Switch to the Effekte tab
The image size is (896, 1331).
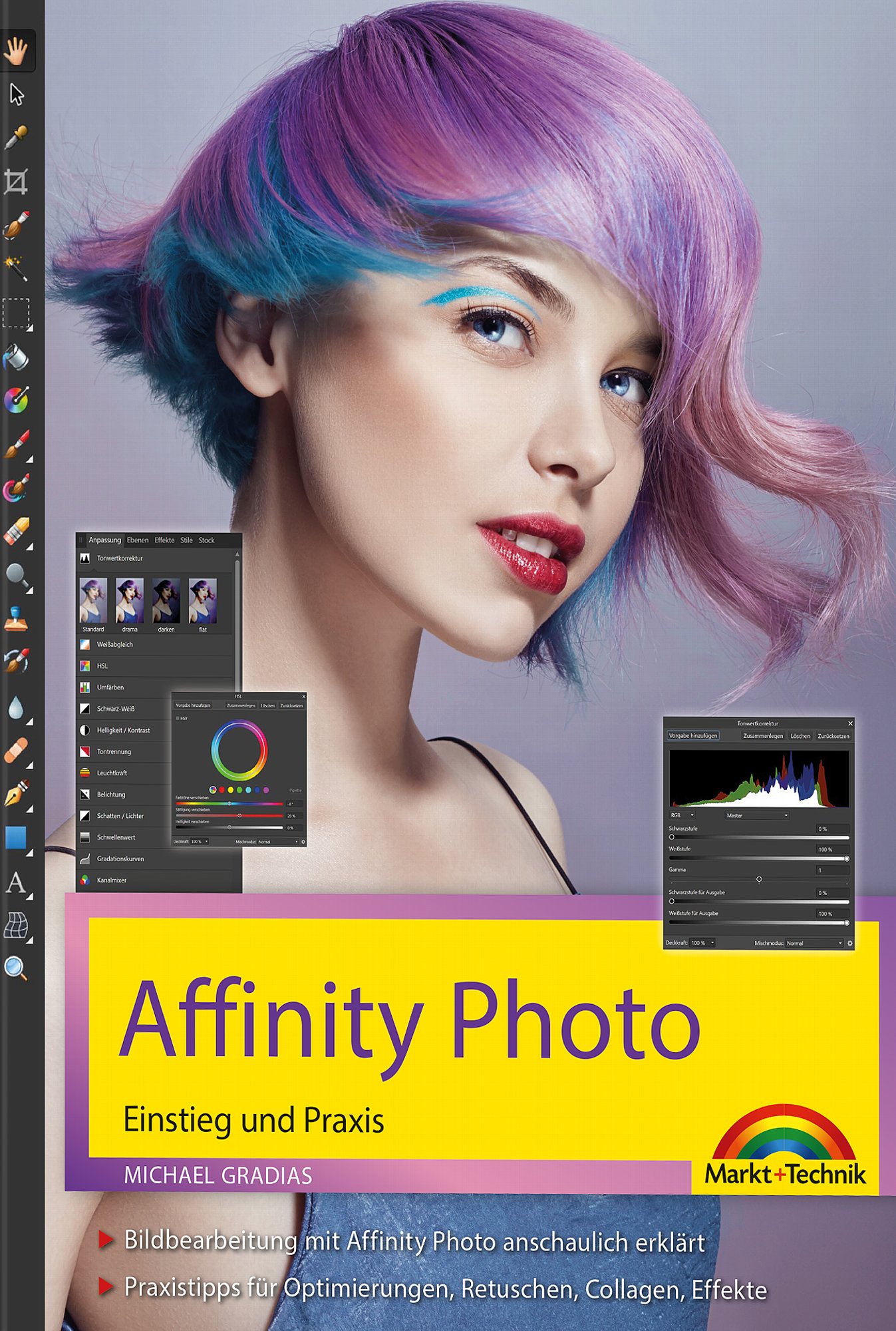(164, 540)
